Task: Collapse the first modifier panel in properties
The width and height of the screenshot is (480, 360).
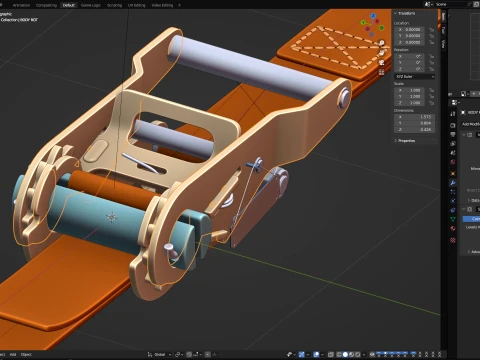Action: [x=464, y=135]
